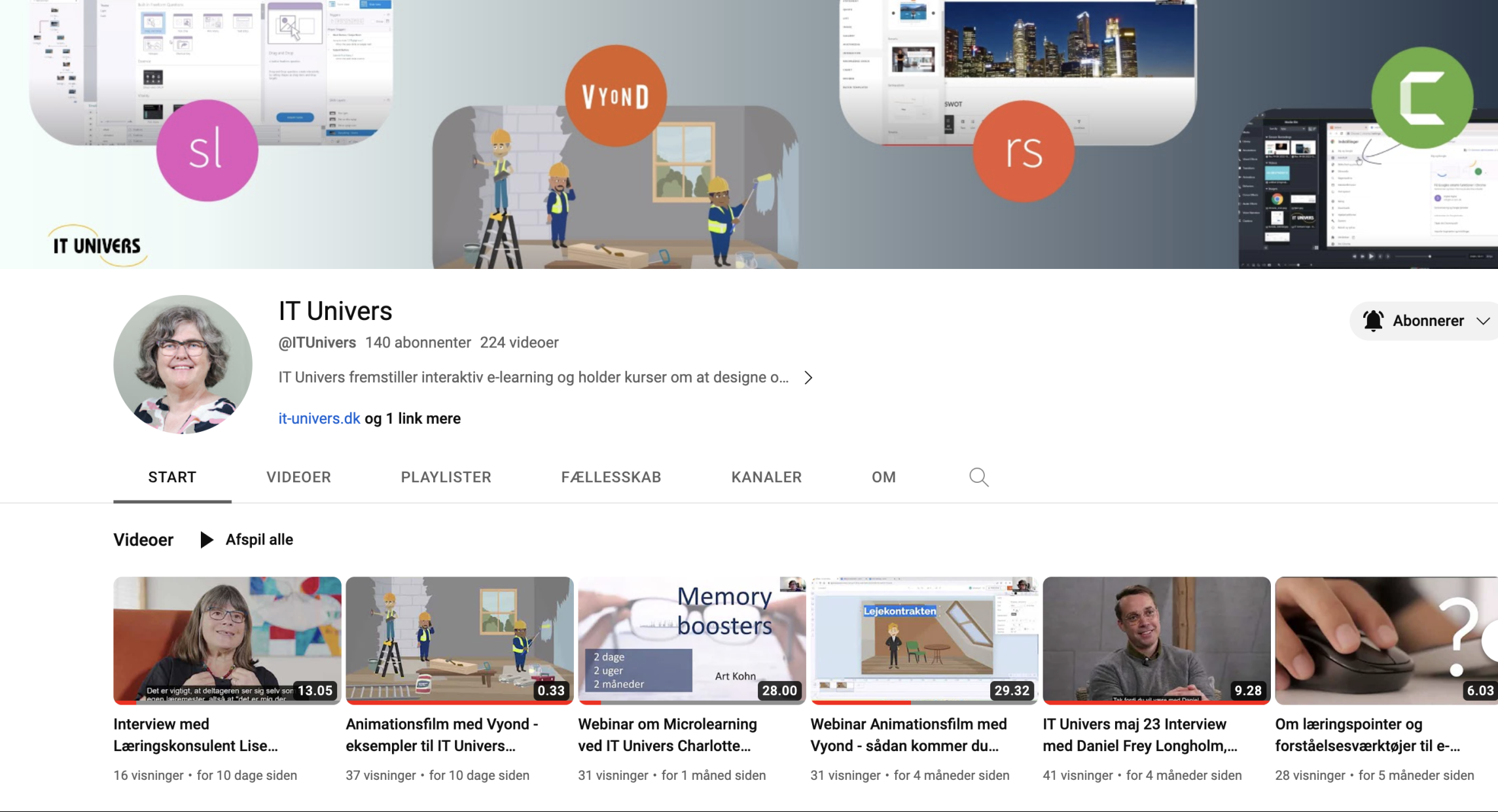
Task: Click the play triangle next to Afspil alle
Action: pyautogui.click(x=207, y=540)
